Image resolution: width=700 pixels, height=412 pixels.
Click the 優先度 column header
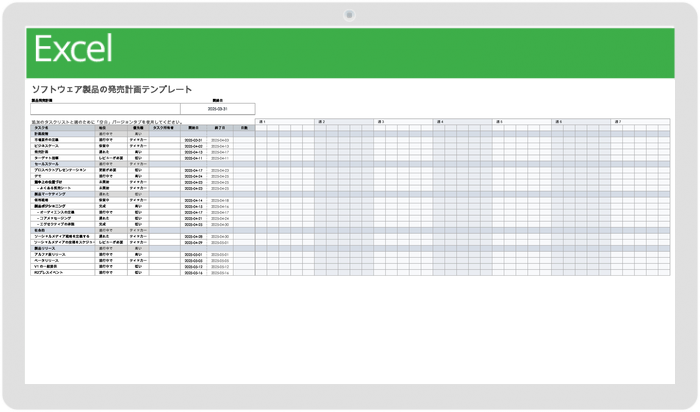[138, 128]
